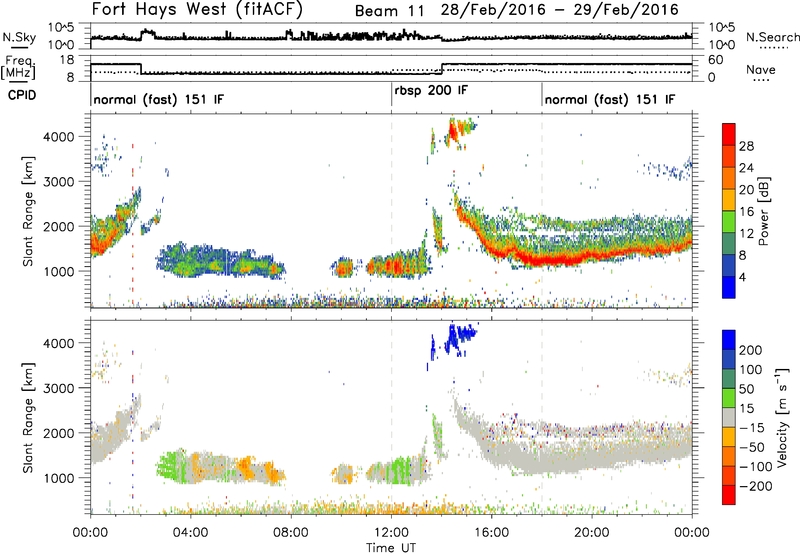Click the 'Fort Hays West (fitACF)' title
Screen dimensions: 800x554
[x=197, y=10]
